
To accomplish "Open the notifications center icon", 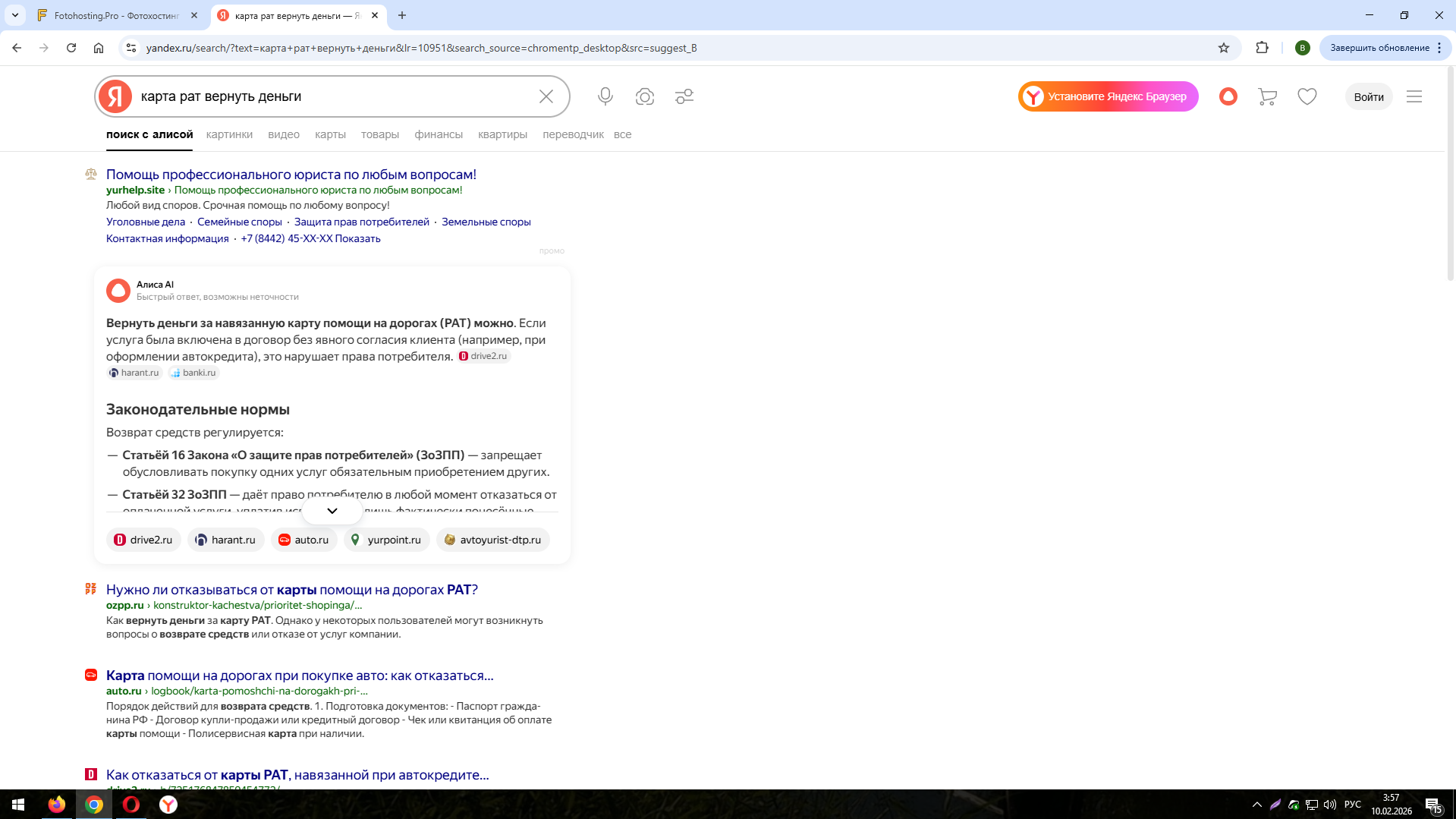I will [1433, 805].
